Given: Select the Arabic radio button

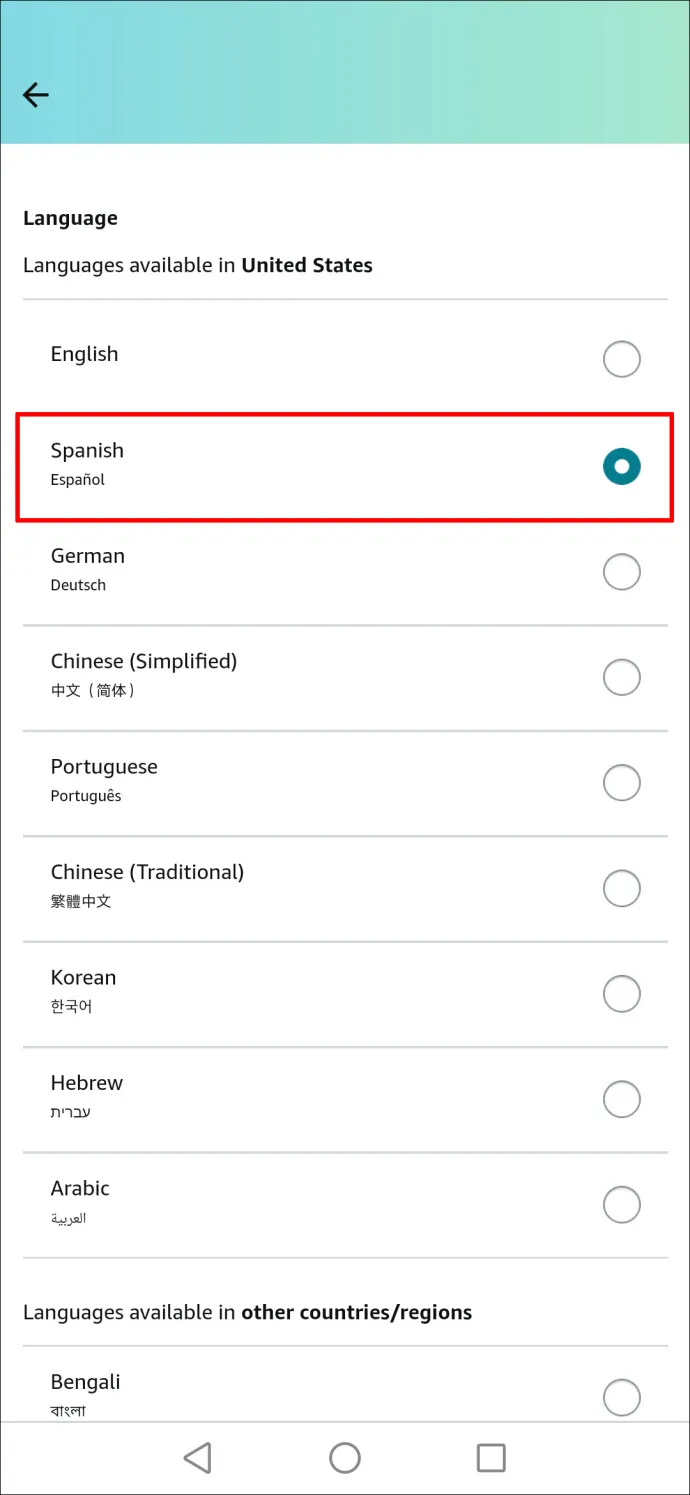Looking at the screenshot, I should [621, 1205].
